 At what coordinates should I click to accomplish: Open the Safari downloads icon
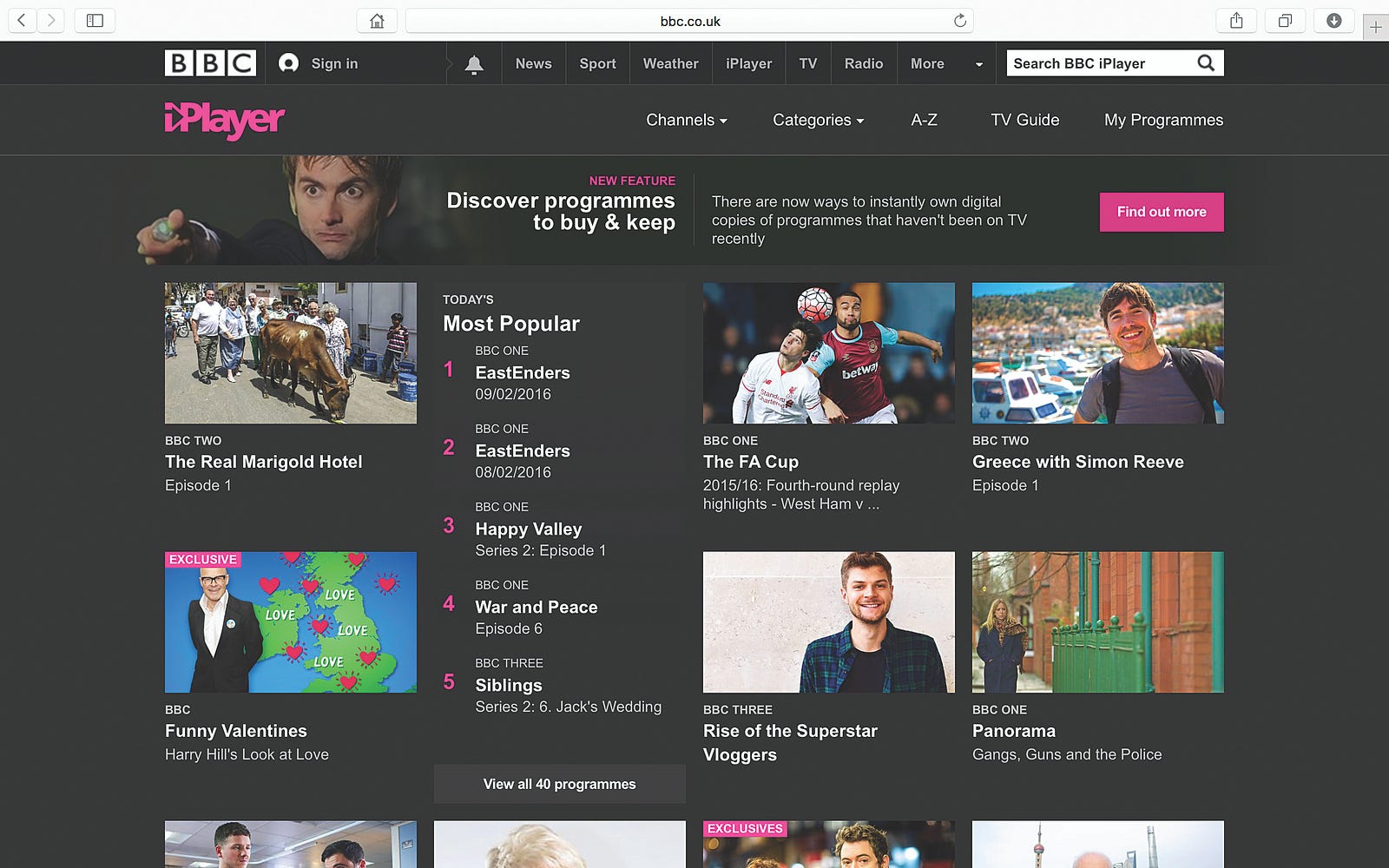1334,21
